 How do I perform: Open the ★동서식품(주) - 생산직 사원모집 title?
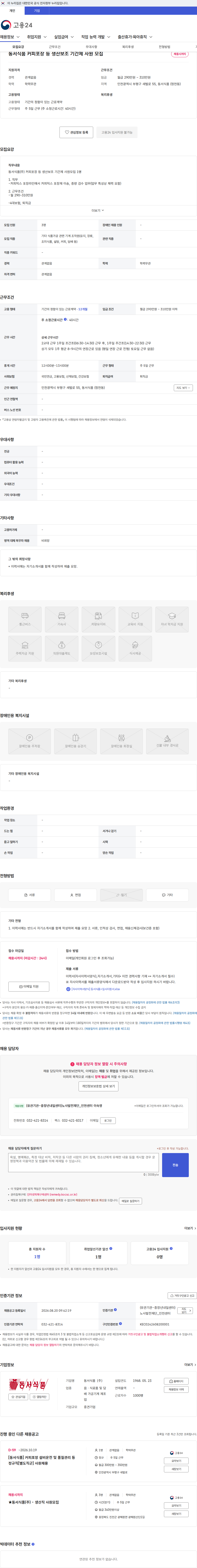[33, 1502]
